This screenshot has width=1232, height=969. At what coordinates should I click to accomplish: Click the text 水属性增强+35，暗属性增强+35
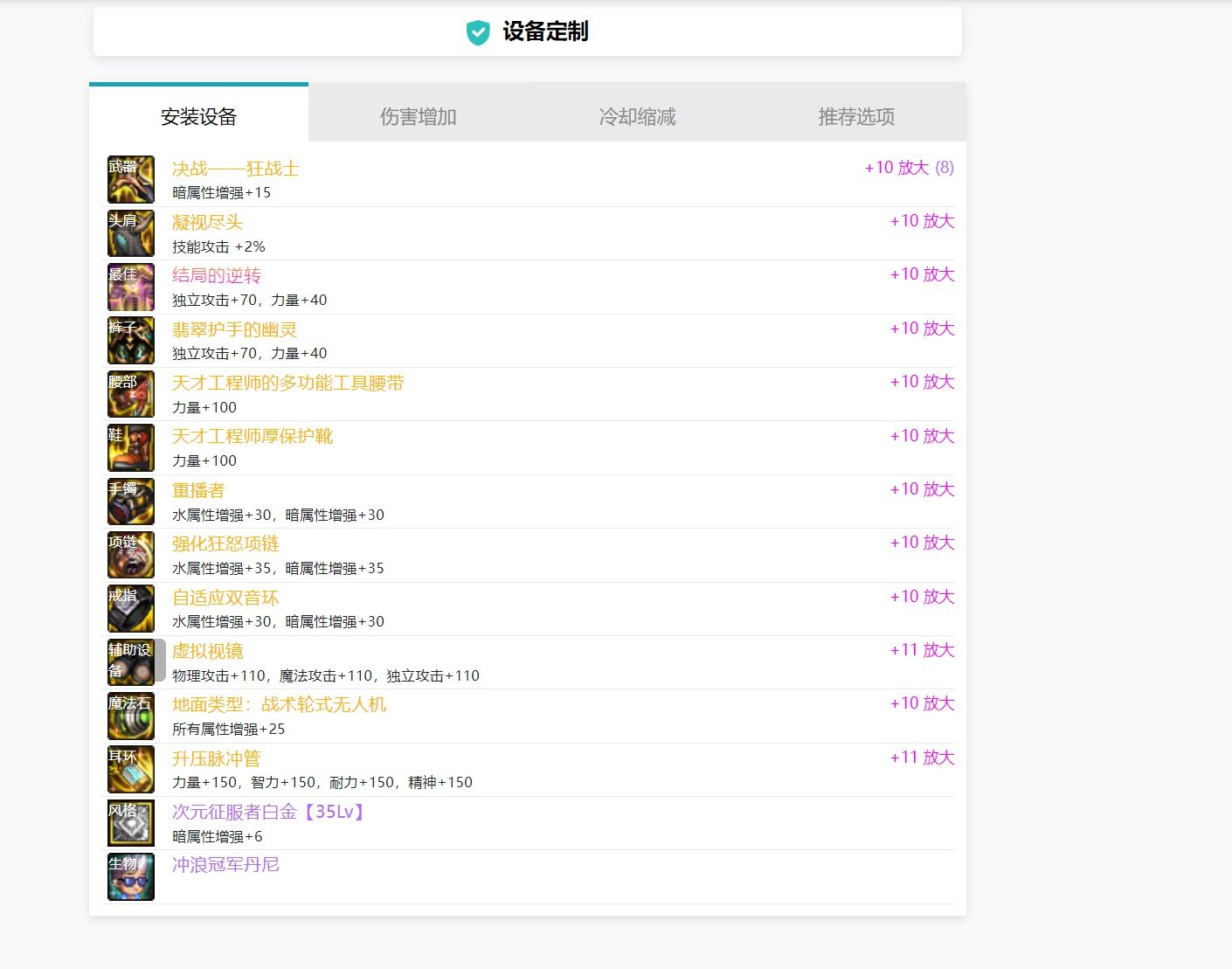[x=278, y=569]
